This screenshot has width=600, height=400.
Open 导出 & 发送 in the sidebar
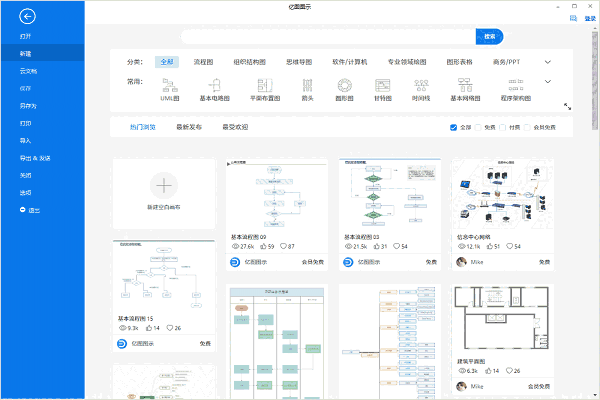click(42, 158)
